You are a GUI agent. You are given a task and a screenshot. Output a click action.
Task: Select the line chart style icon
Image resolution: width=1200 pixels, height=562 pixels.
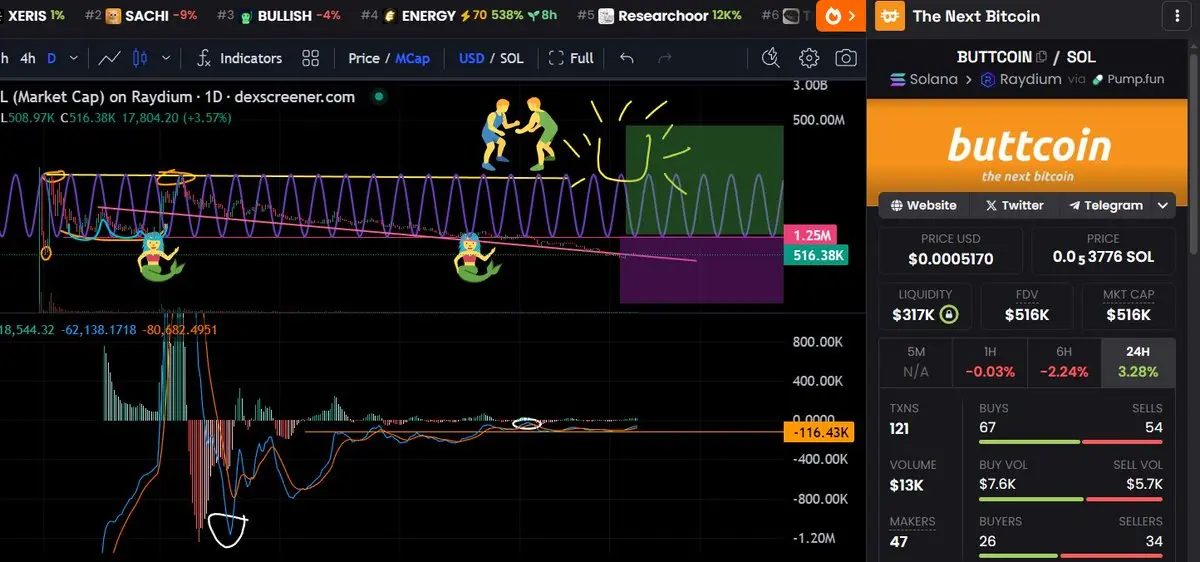(x=109, y=58)
